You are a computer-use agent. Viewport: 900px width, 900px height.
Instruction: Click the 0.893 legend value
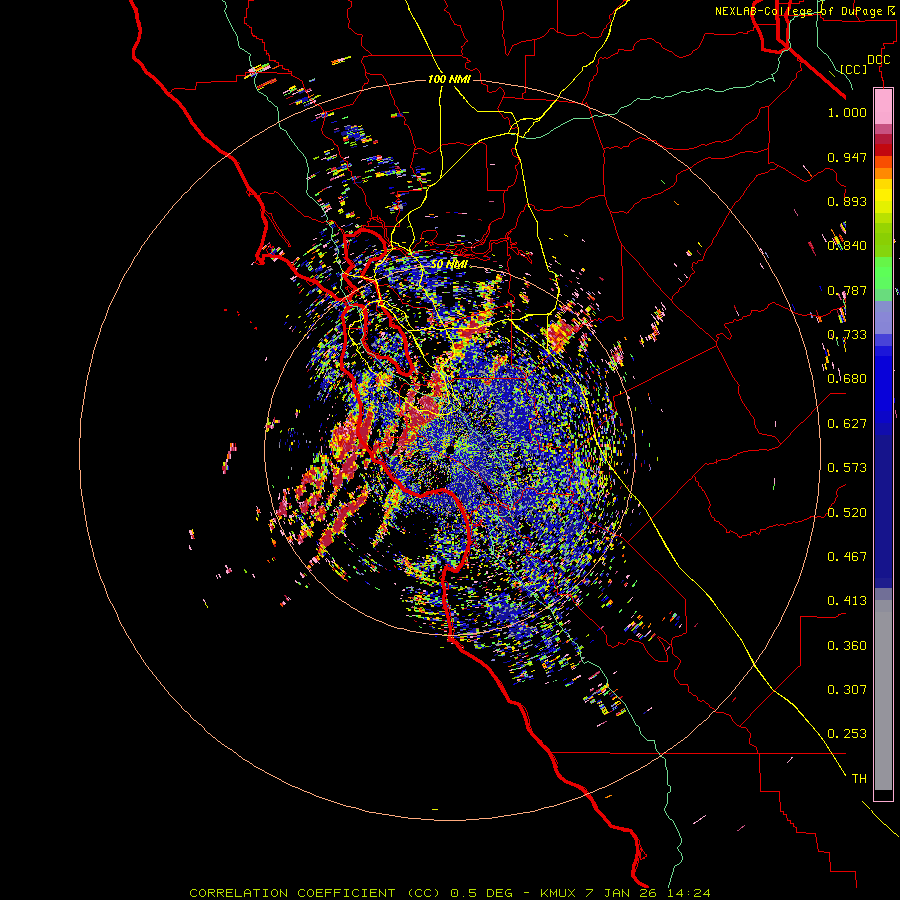(x=847, y=201)
